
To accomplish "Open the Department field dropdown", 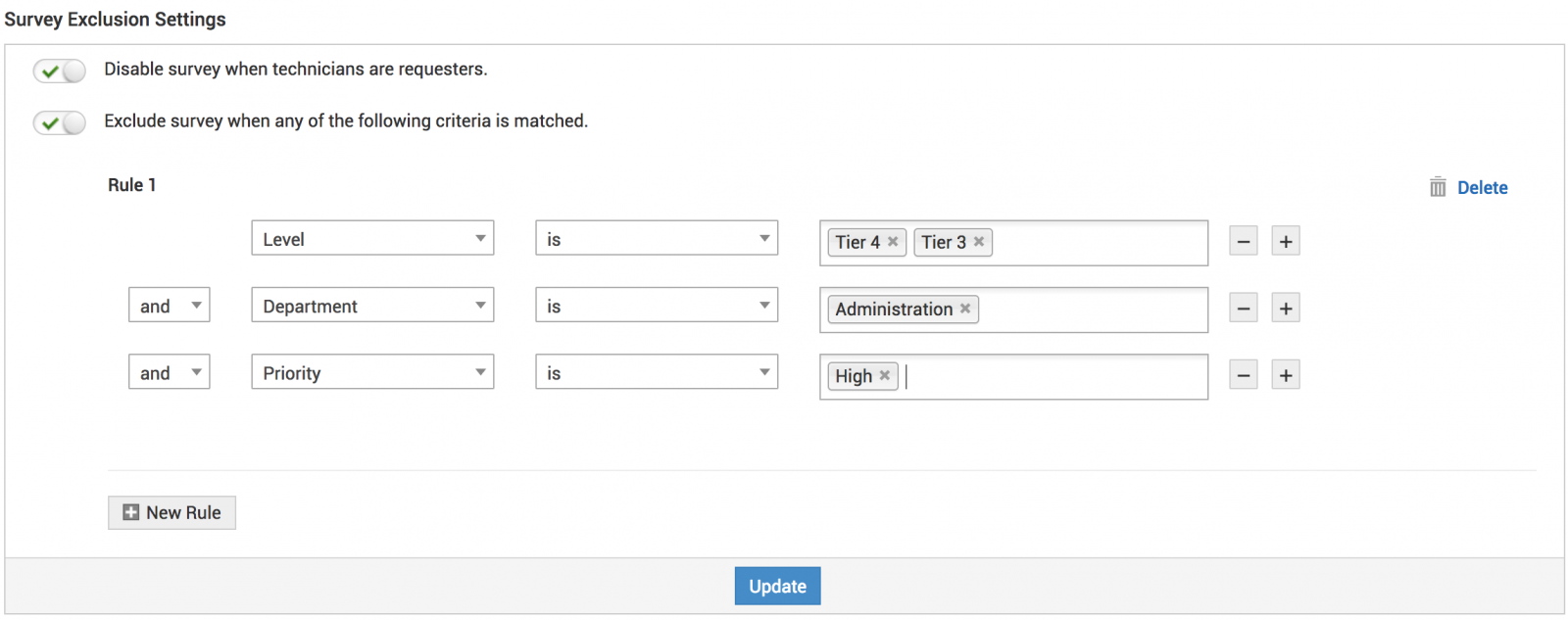I will click(x=372, y=305).
